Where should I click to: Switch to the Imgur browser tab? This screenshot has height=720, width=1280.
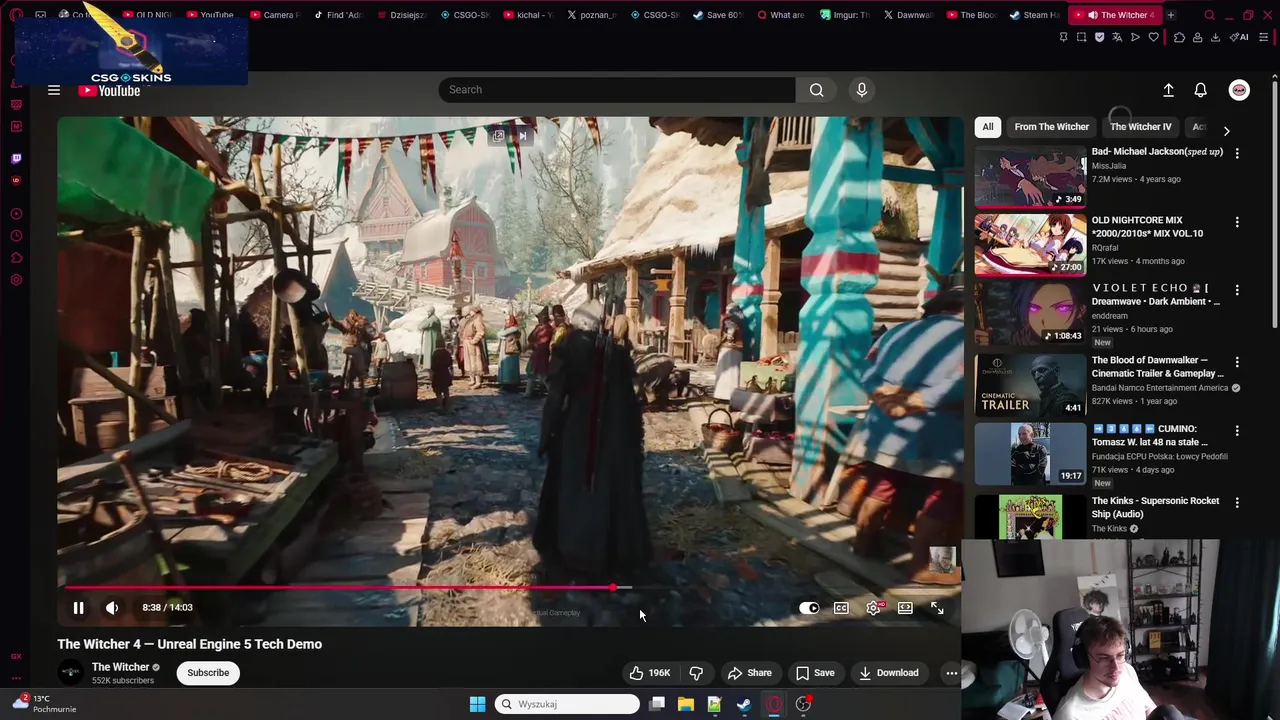[846, 15]
